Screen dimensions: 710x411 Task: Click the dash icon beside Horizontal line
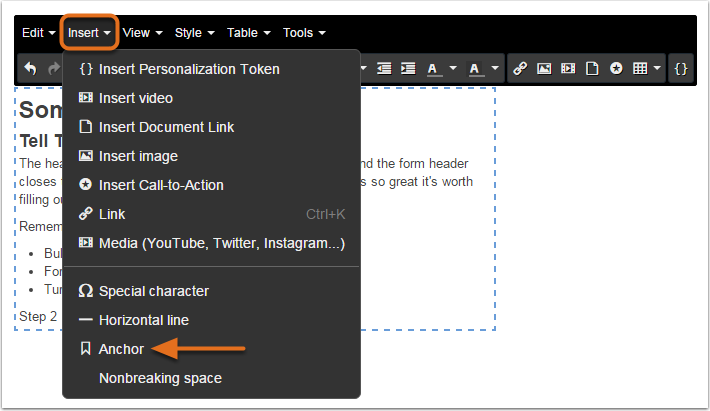pyautogui.click(x=86, y=320)
